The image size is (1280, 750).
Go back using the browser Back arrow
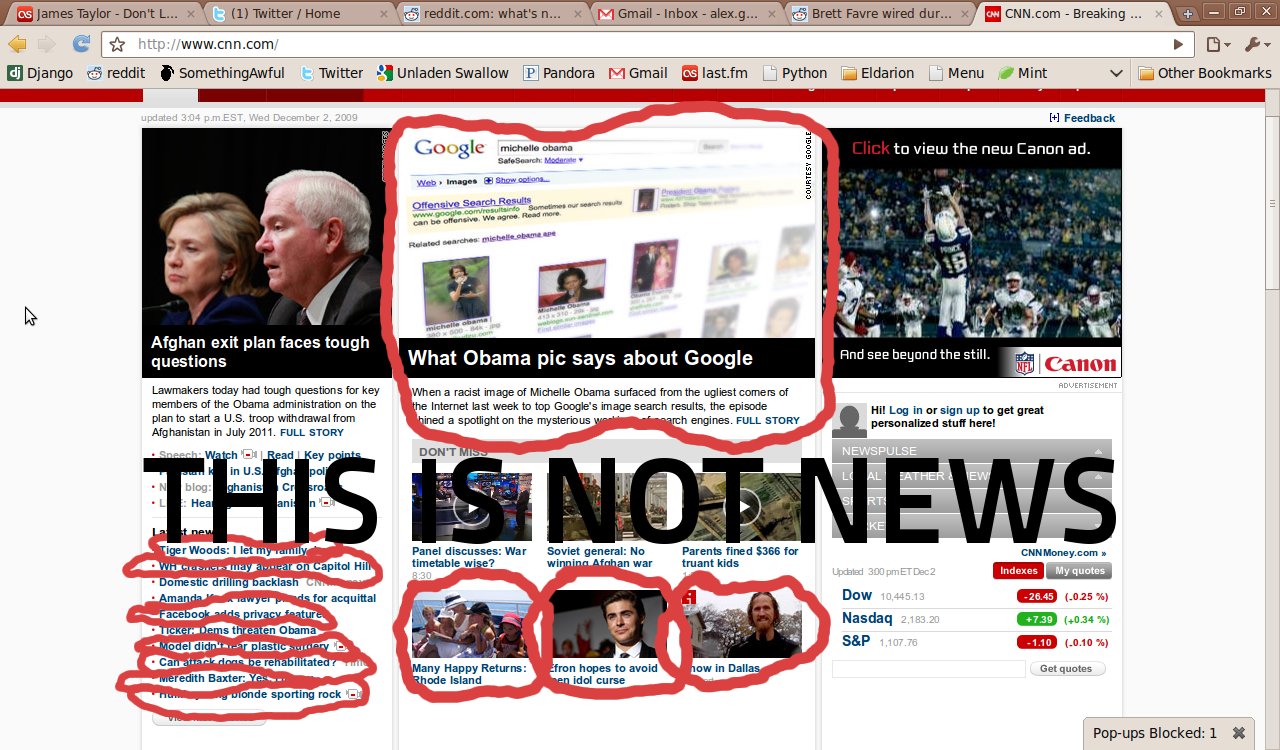pyautogui.click(x=17, y=44)
